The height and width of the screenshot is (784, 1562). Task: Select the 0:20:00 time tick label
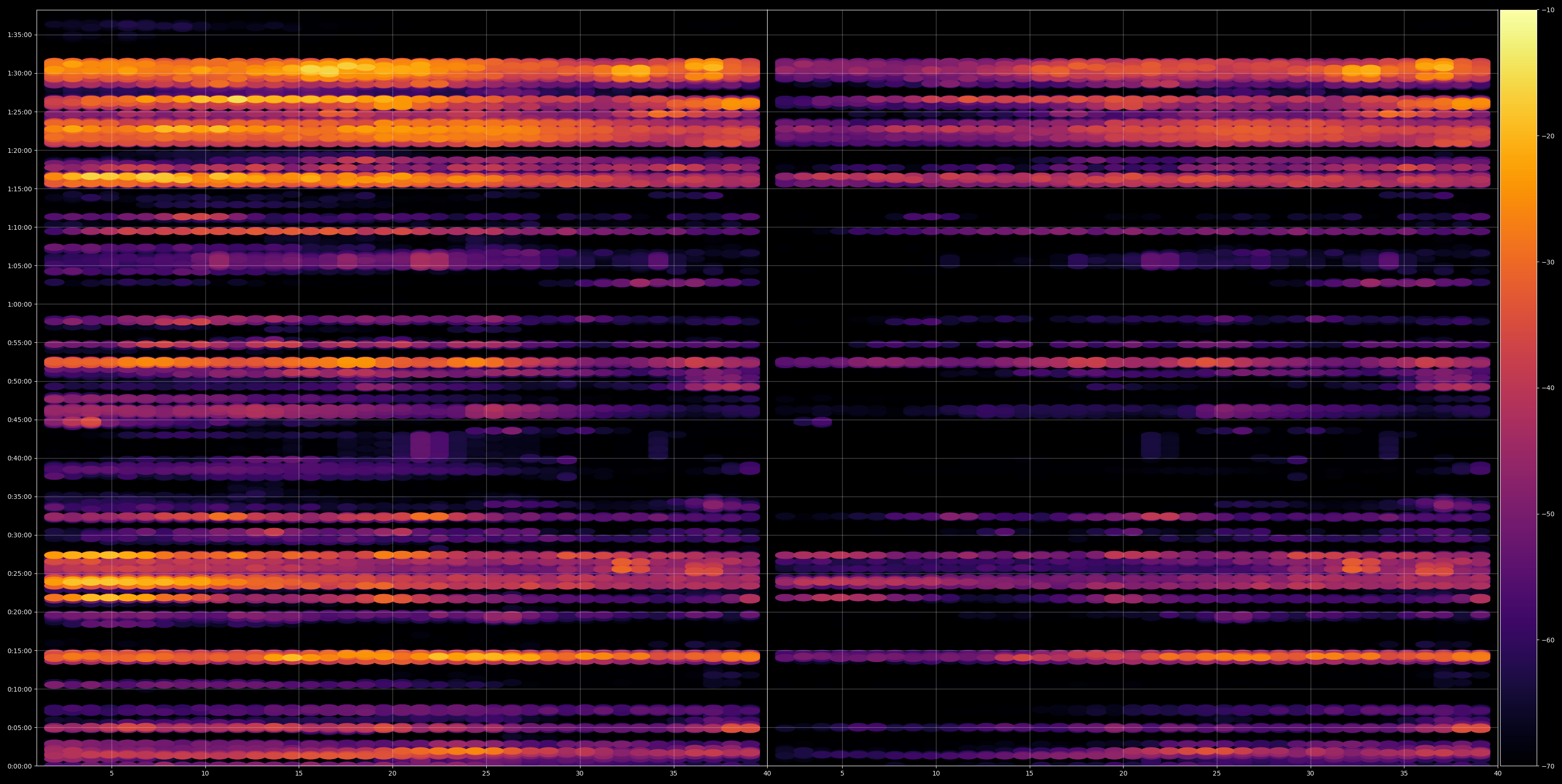point(19,612)
